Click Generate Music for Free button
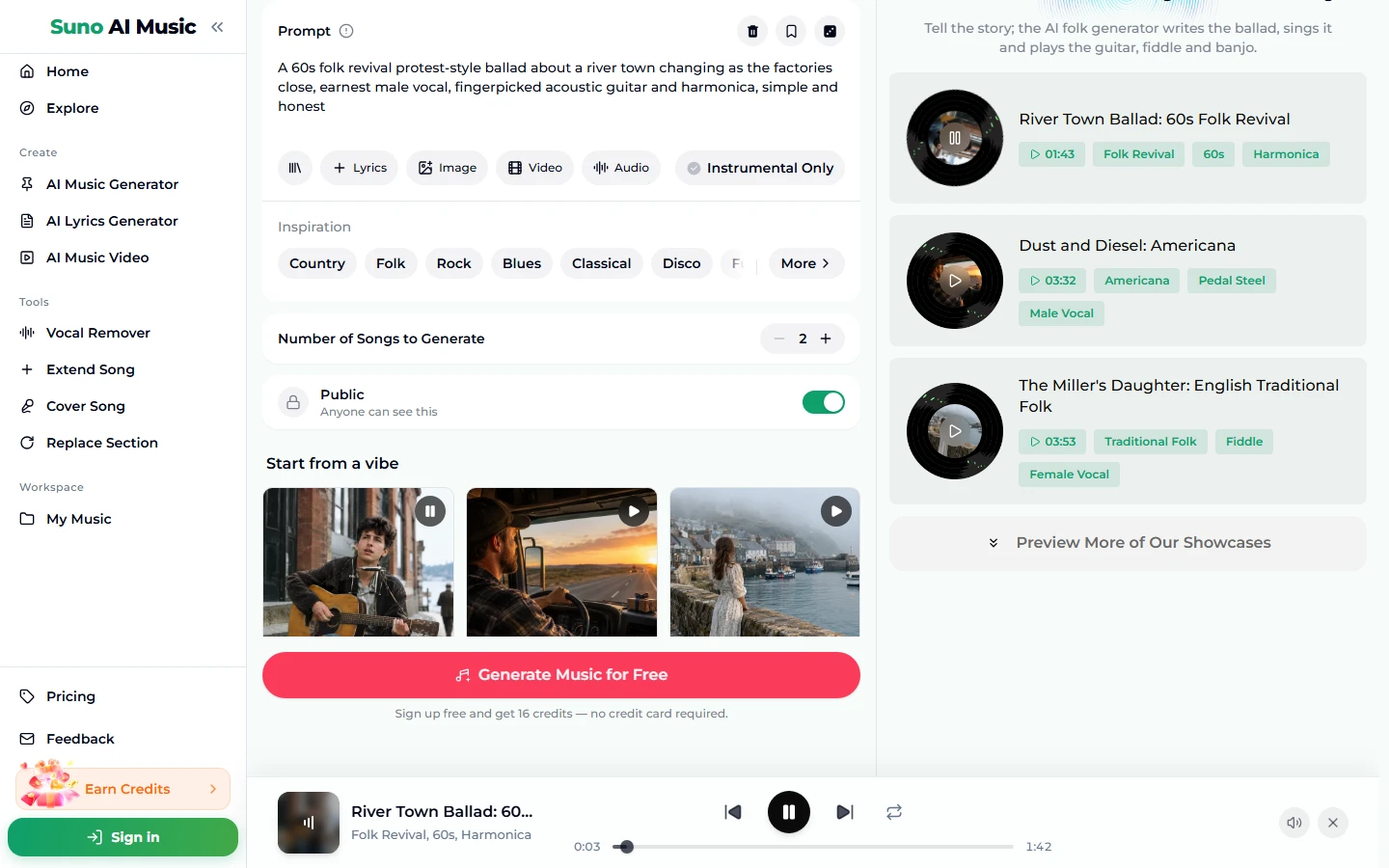 tap(561, 675)
